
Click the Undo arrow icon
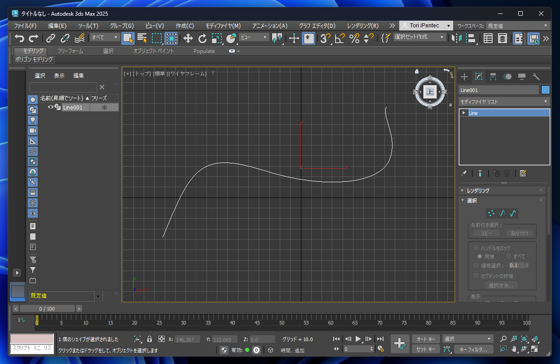(x=19, y=38)
